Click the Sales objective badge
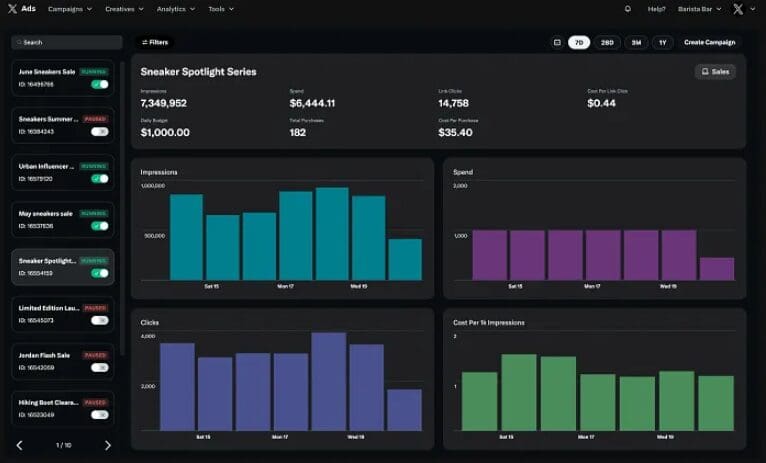Image resolution: width=766 pixels, height=463 pixels. 715,72
